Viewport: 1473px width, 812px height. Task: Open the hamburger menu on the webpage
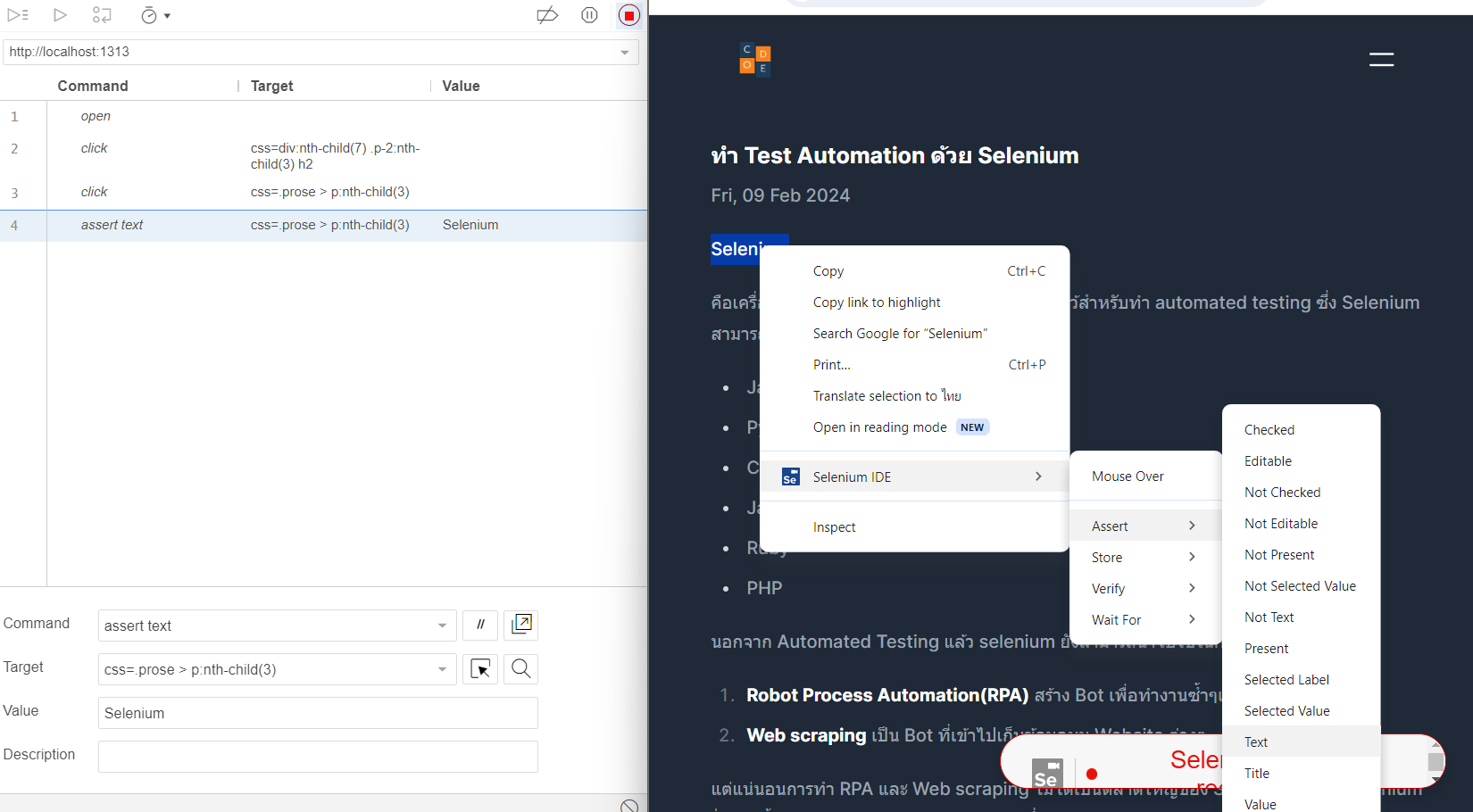[1381, 60]
